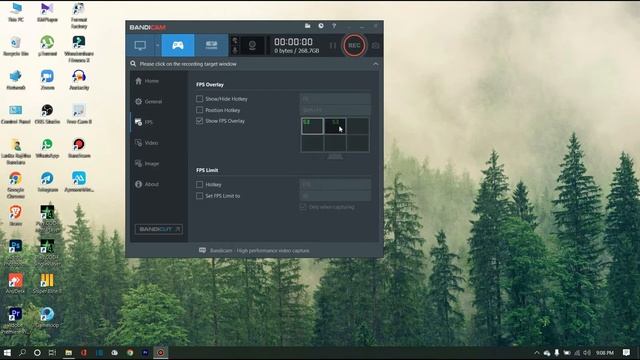This screenshot has height=360, width=640.
Task: Open screen recording mode dropdown arrow
Action: (158, 45)
